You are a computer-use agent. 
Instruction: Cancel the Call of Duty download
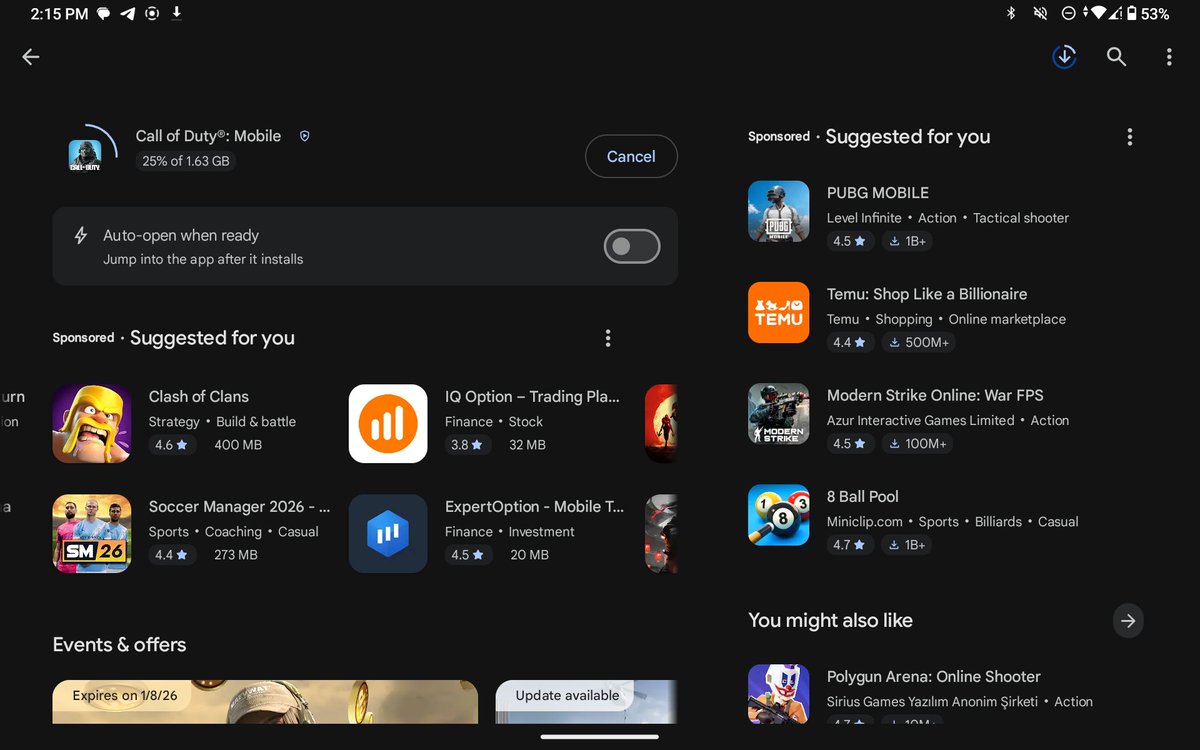click(x=631, y=156)
